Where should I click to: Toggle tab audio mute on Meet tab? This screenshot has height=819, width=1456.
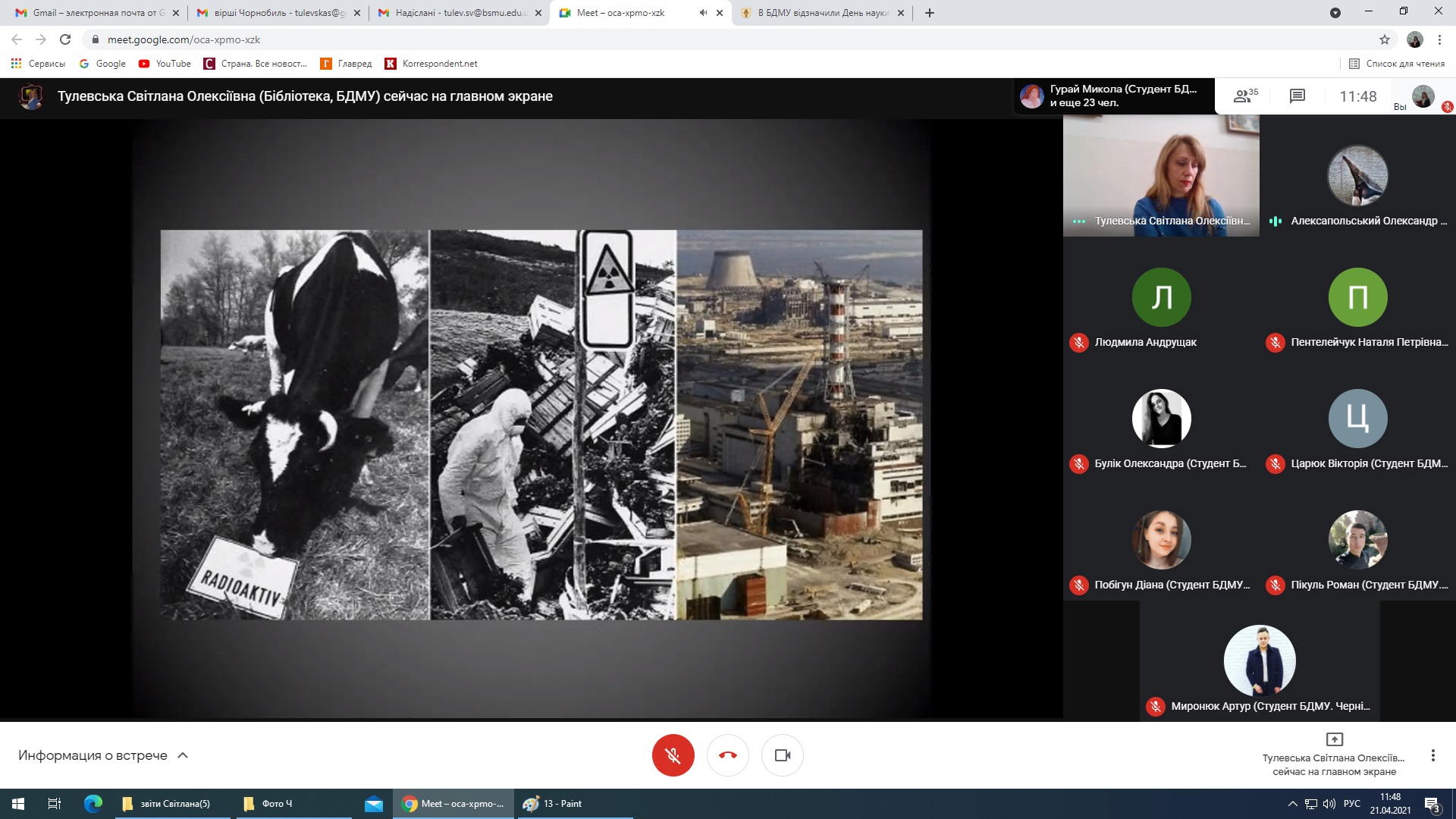703,13
